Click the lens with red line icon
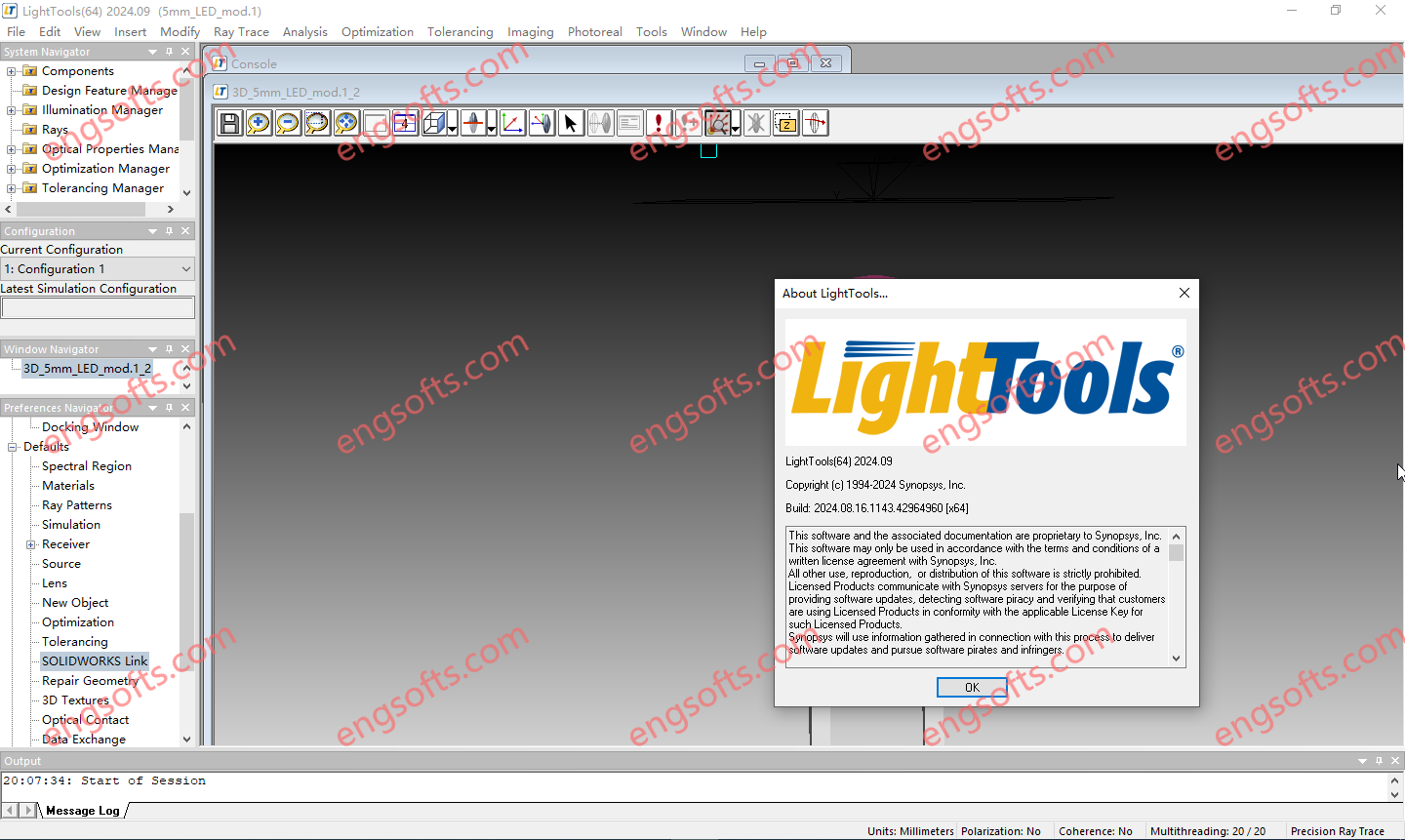The width and height of the screenshot is (1405, 840). point(473,123)
